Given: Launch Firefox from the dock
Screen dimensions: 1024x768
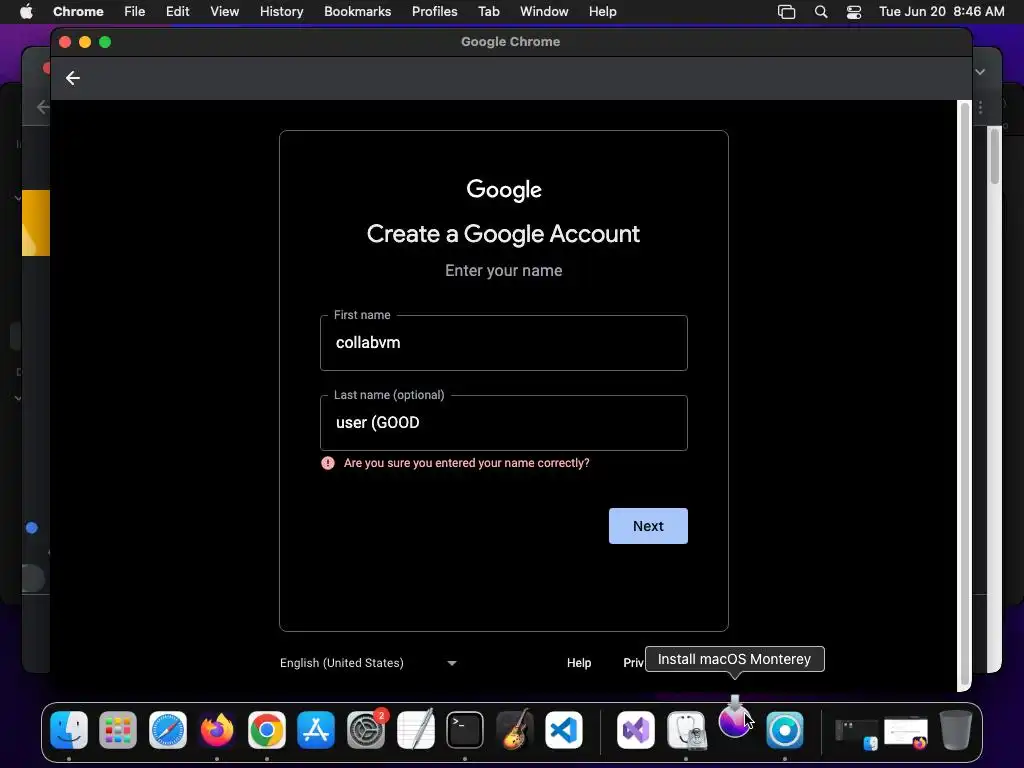Looking at the screenshot, I should pos(217,729).
